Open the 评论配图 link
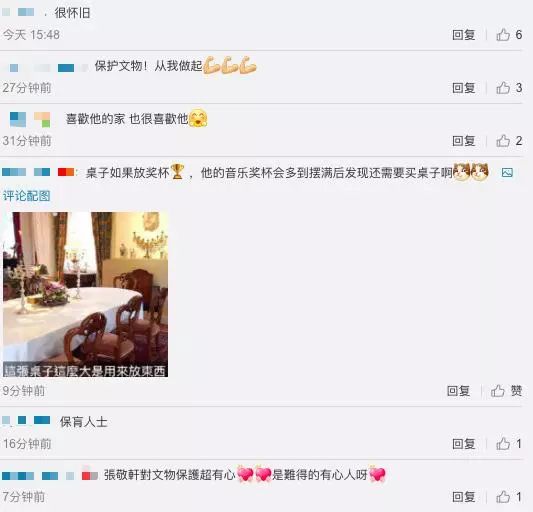Viewport: 533px width, 512px height. point(27,196)
